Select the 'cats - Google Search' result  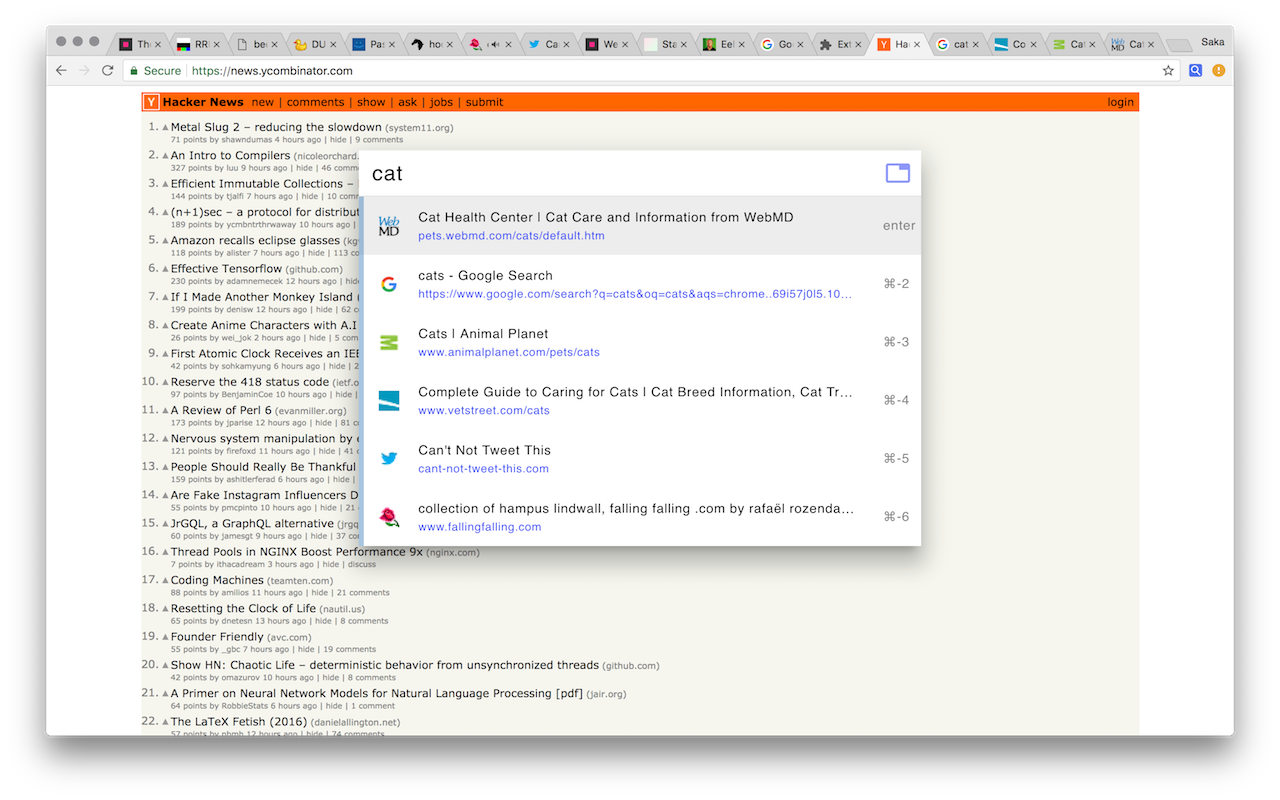point(642,284)
